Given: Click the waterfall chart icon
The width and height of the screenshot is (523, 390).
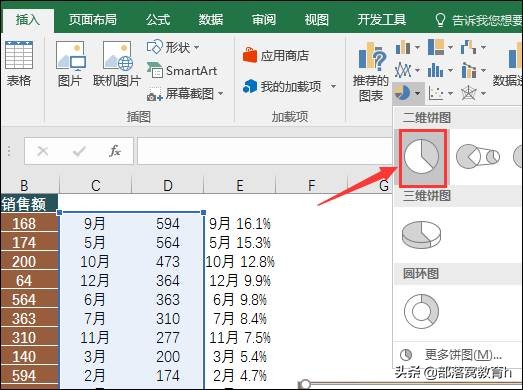Looking at the screenshot, I should click(x=468, y=47).
